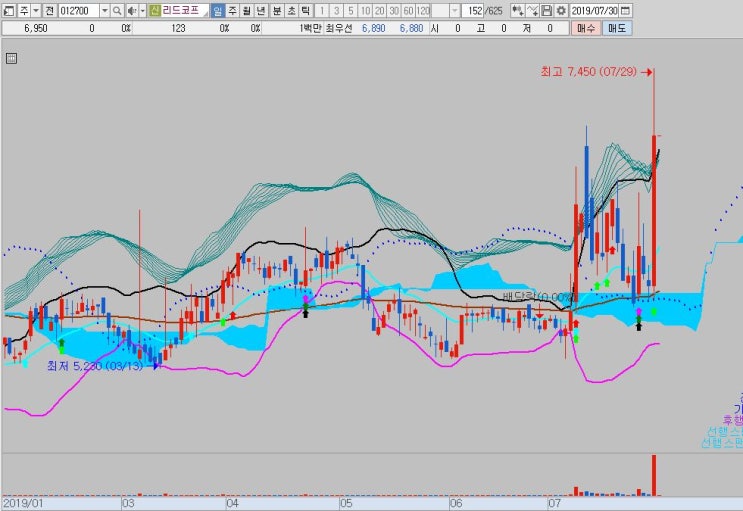This screenshot has width=743, height=511.
Task: Click the best bid price 6,880
Action: pos(411,28)
